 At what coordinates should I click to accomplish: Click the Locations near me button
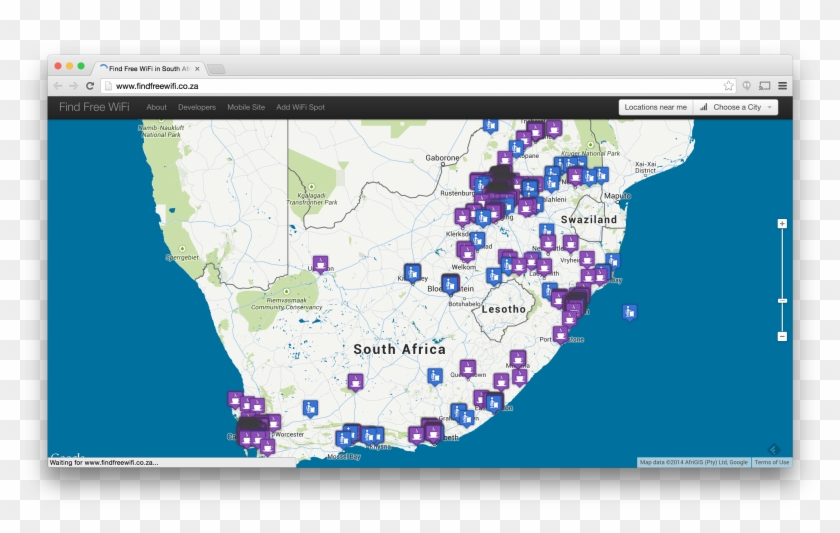pyautogui.click(x=656, y=107)
